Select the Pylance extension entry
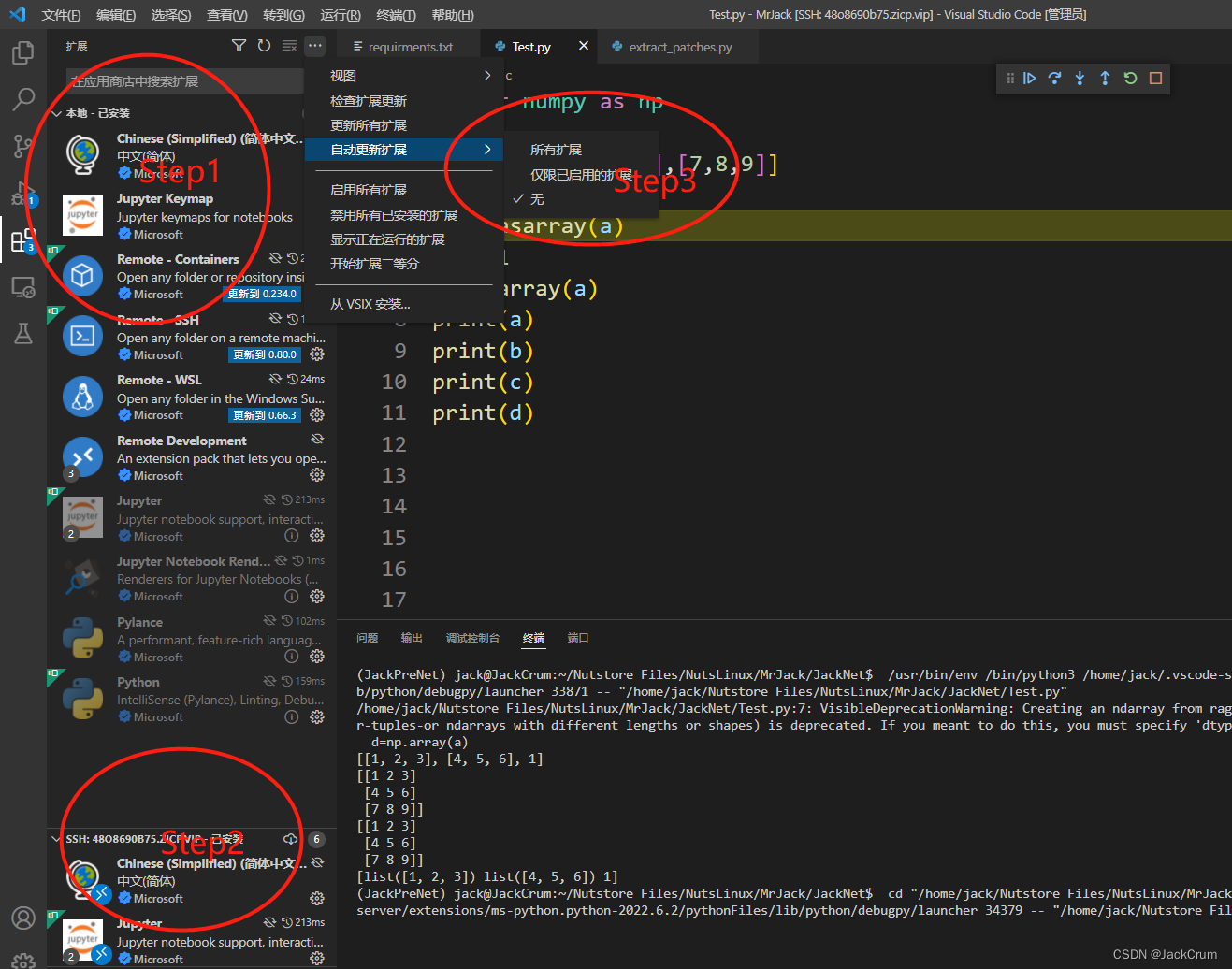The image size is (1232, 969). coord(192,639)
